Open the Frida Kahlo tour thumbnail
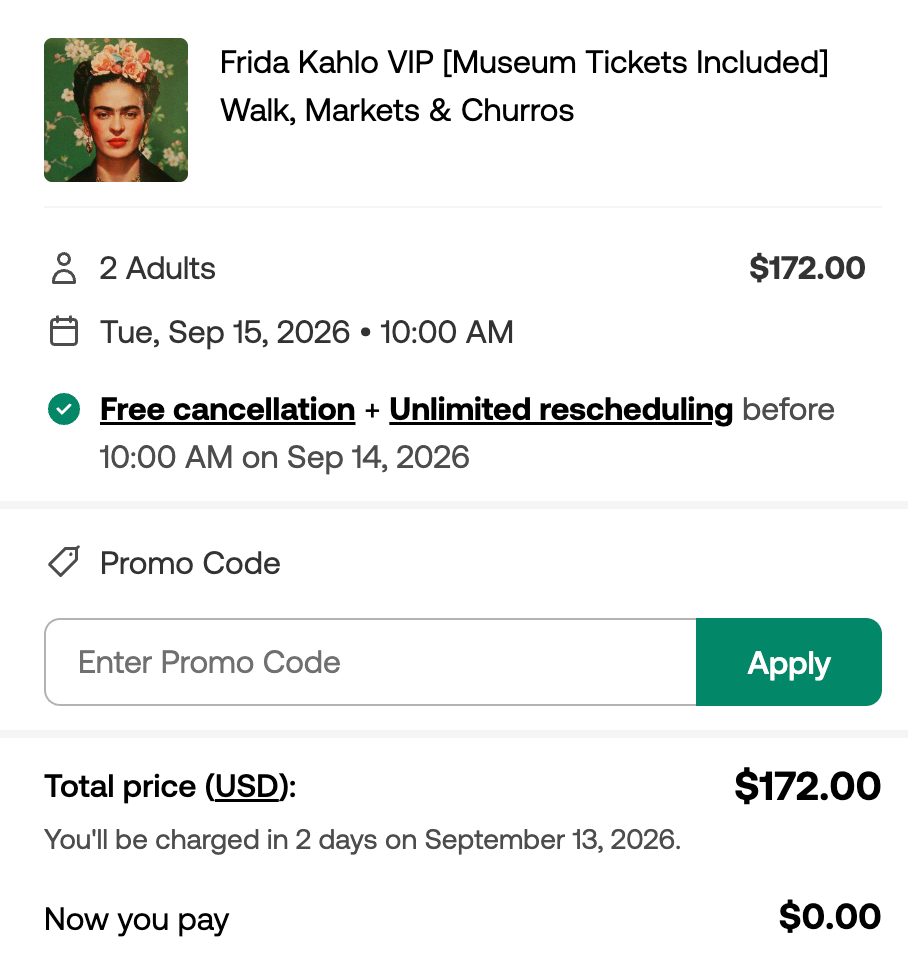The image size is (908, 976). click(116, 110)
